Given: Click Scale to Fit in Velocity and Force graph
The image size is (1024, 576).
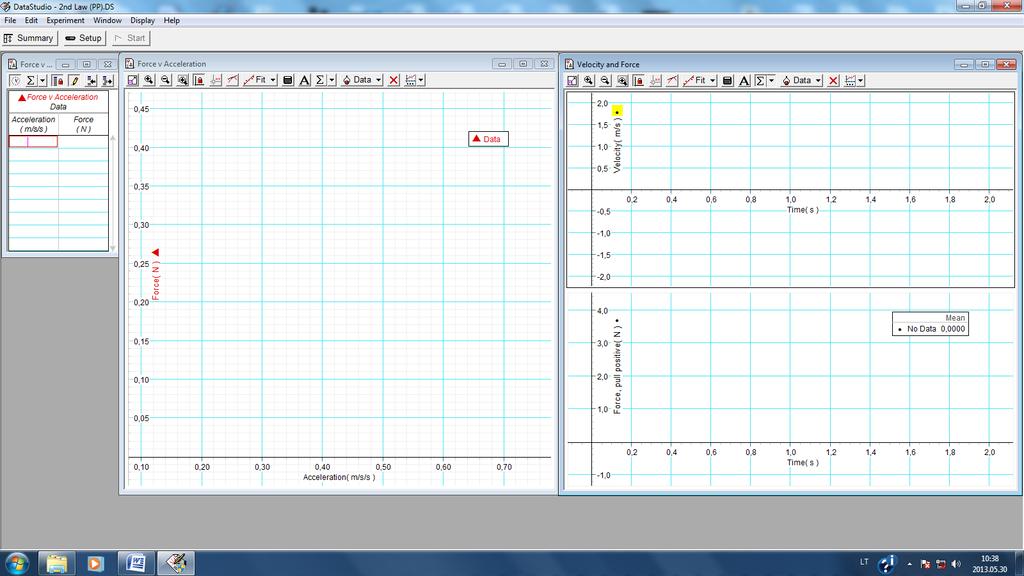Looking at the screenshot, I should (x=572, y=80).
